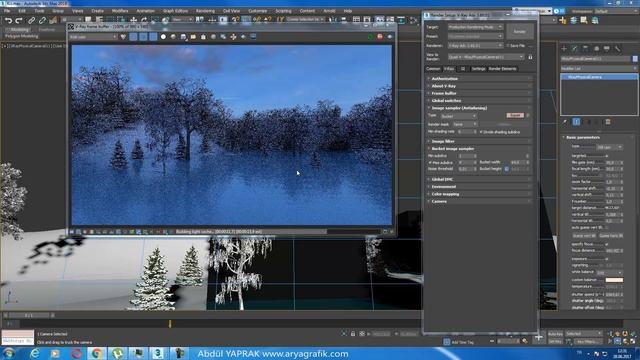The width and height of the screenshot is (640, 360).
Task: Click the red stop render icon in frame buffer
Action: [380, 37]
